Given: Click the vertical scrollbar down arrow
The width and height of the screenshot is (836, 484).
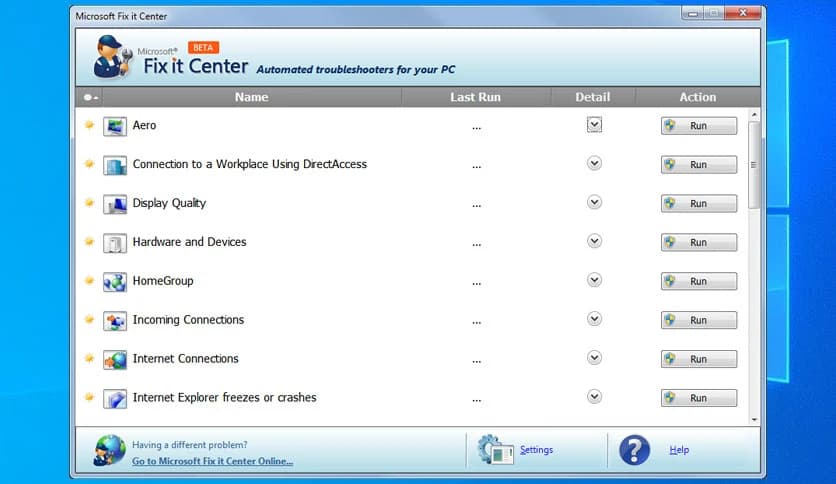Looking at the screenshot, I should 754,420.
